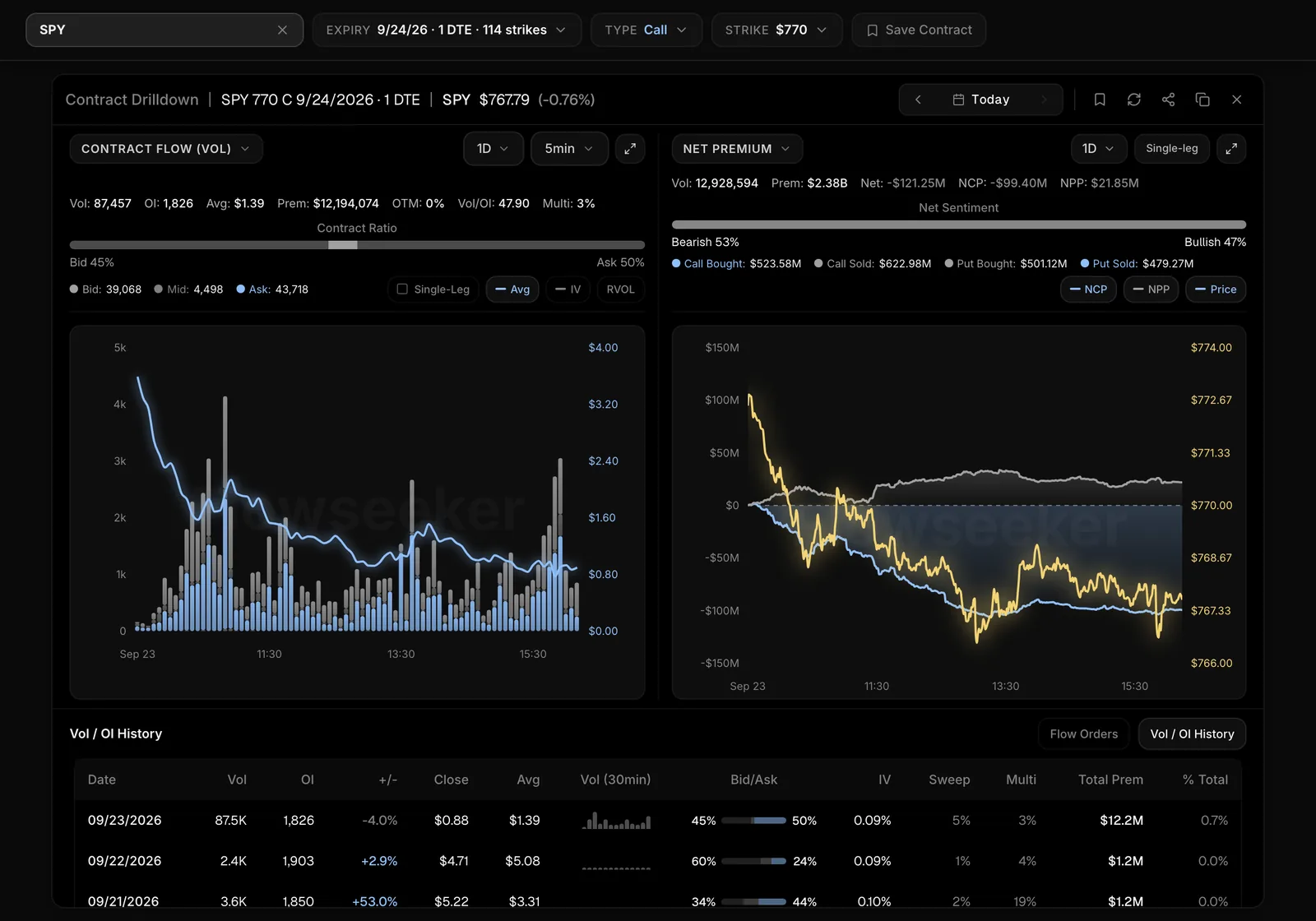Click the 09/23/2026 row date
This screenshot has height=921, width=1316.
[x=124, y=821]
